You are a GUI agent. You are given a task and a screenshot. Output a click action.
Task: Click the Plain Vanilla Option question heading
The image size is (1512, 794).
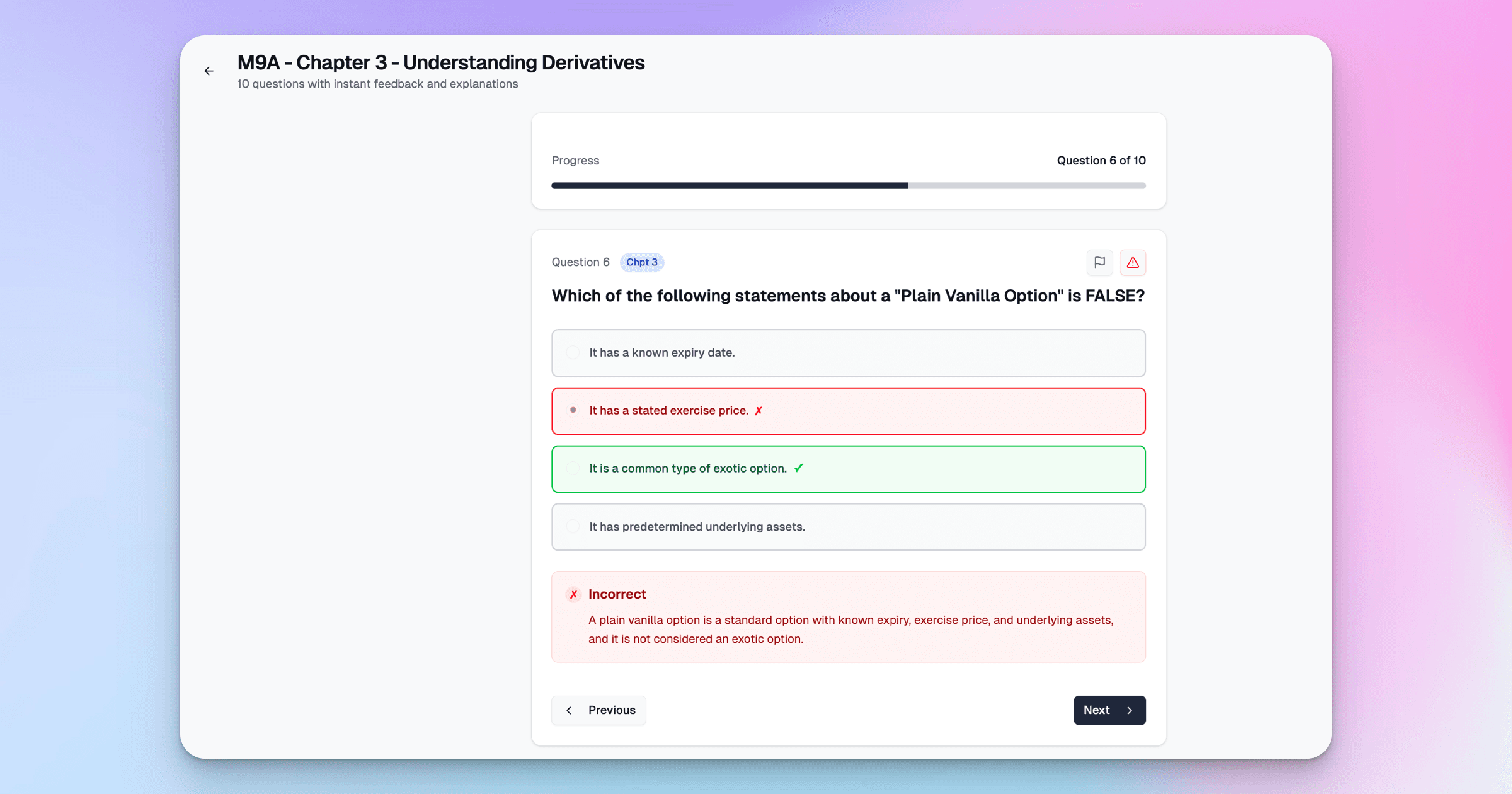tap(848, 296)
